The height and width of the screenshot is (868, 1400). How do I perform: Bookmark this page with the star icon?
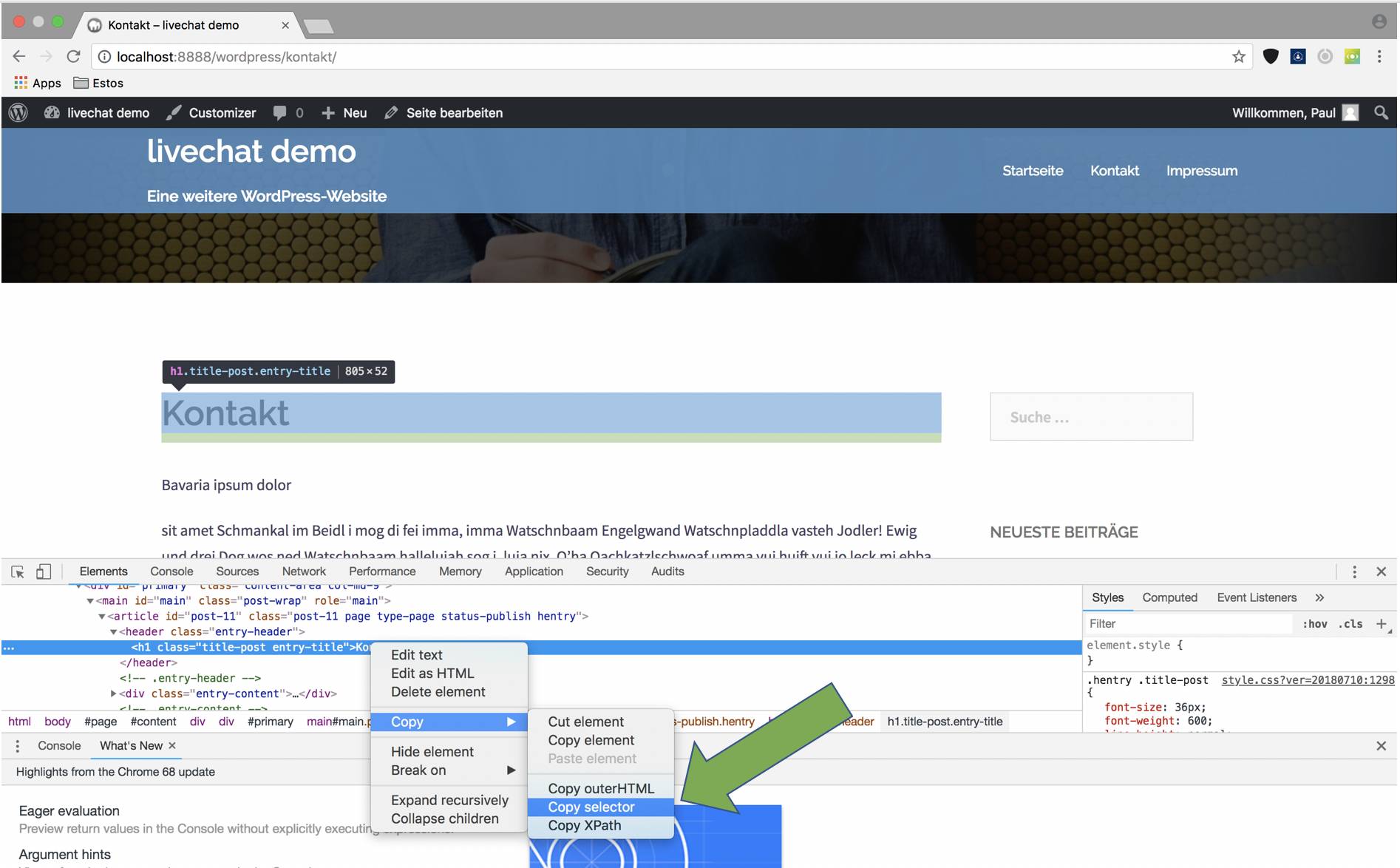point(1239,56)
